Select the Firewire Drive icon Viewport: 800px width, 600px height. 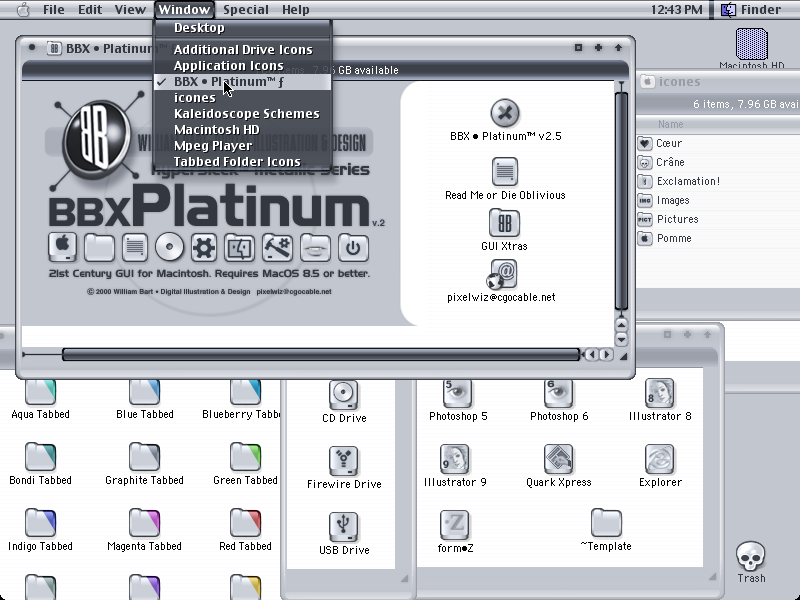tap(344, 461)
